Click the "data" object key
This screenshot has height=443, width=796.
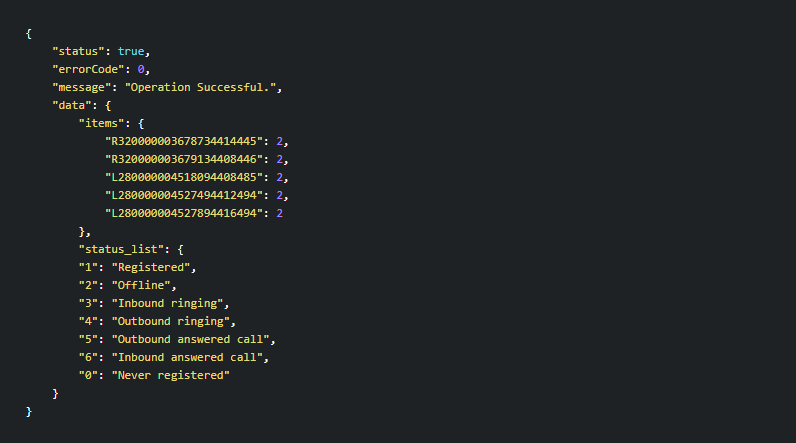pyautogui.click(x=72, y=105)
